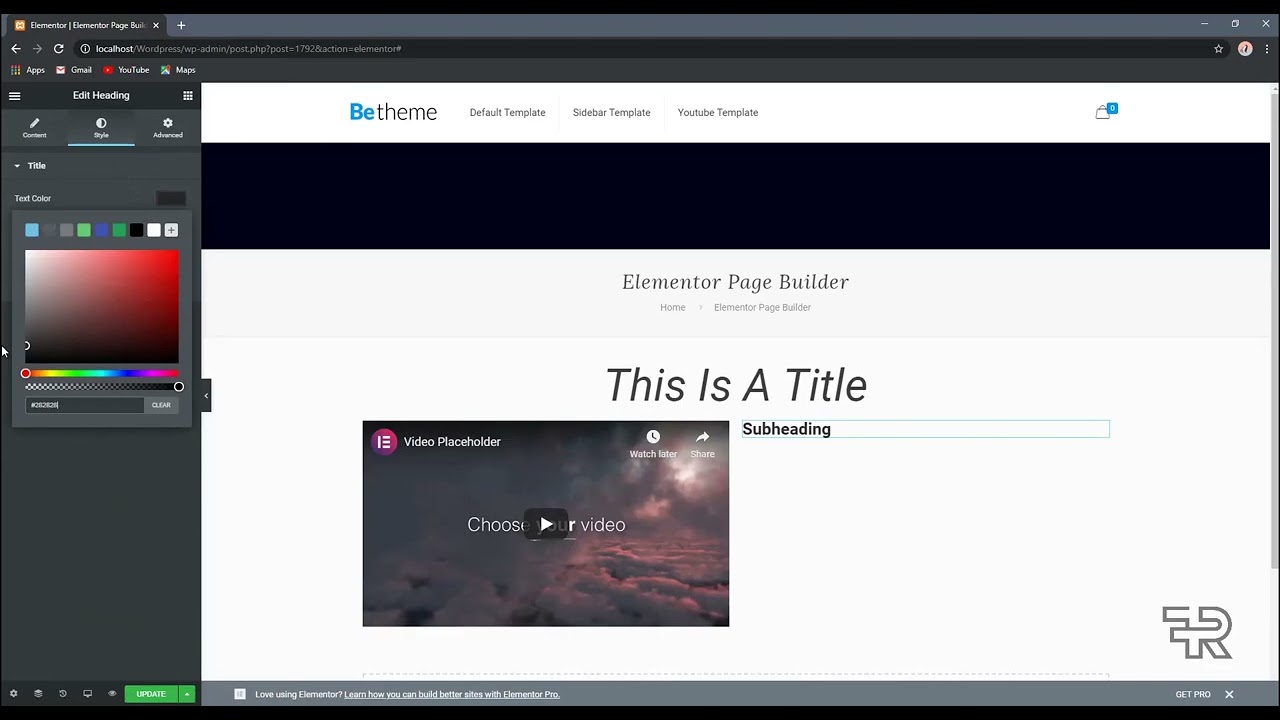Collapse the Elementor side panel

(206, 396)
